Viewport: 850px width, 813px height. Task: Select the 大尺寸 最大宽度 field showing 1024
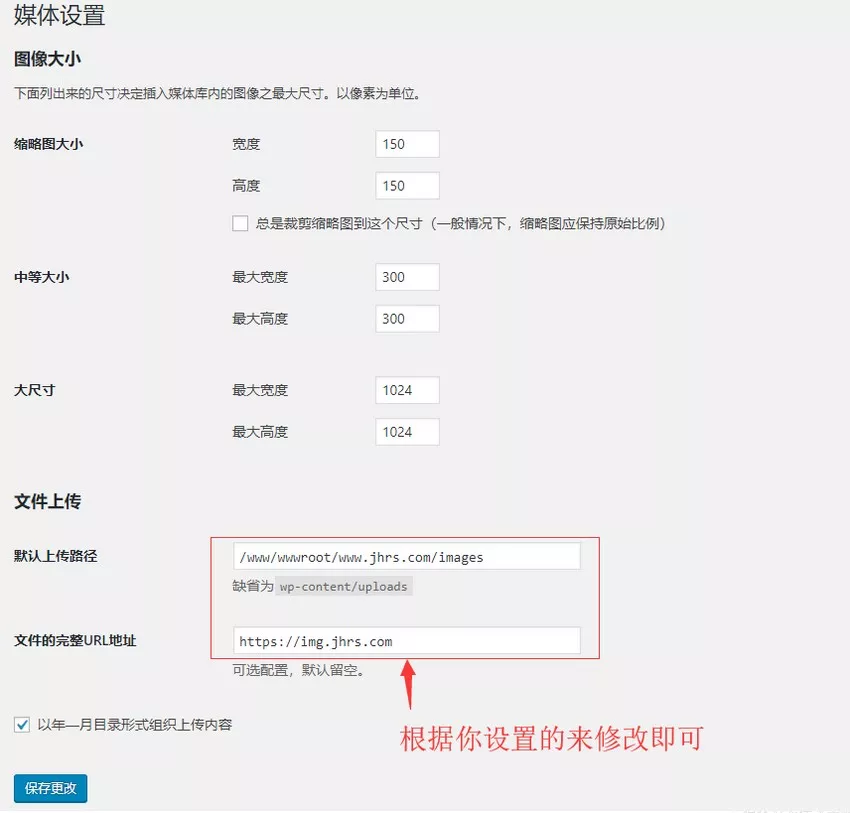pos(406,390)
